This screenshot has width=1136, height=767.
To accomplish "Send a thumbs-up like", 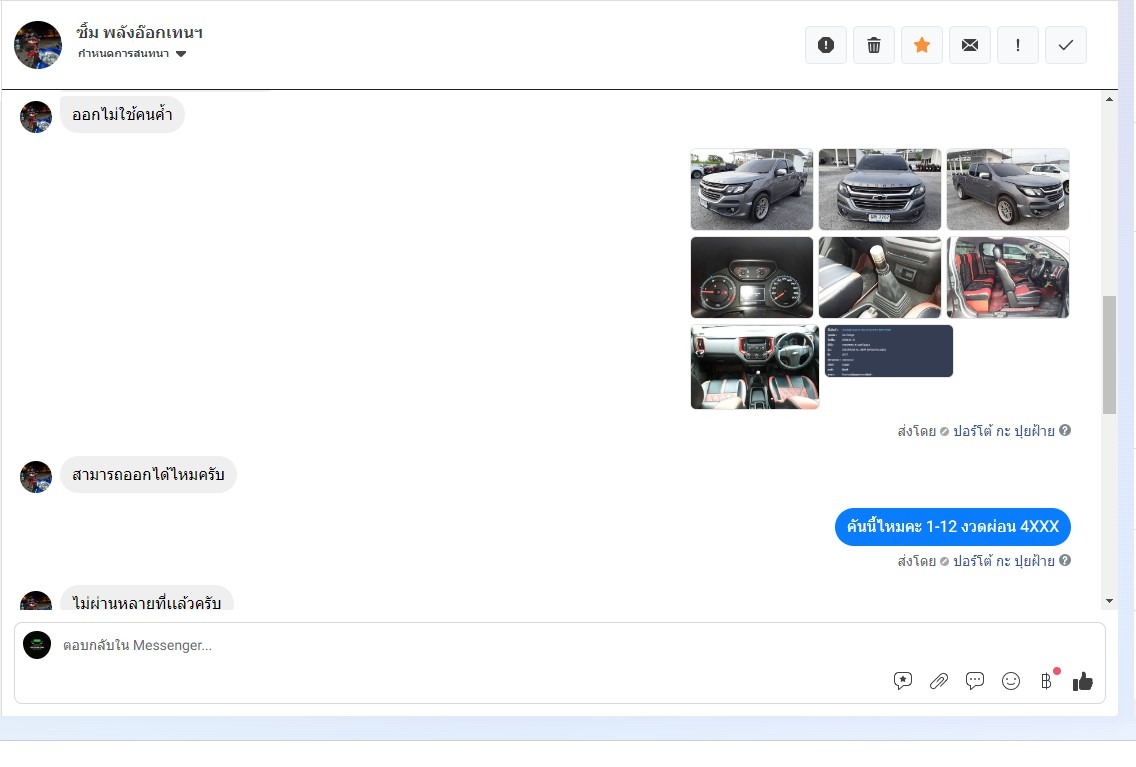I will (x=1083, y=681).
